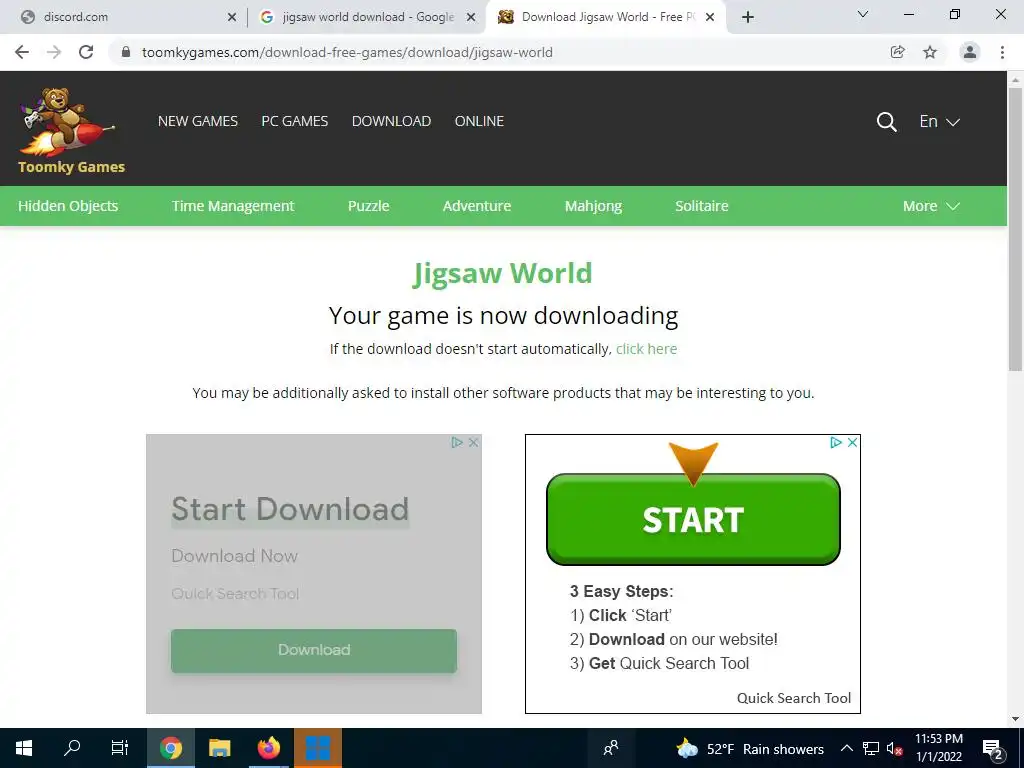This screenshot has height=768, width=1024.
Task: Select Hidden Objects category
Action: coord(68,206)
